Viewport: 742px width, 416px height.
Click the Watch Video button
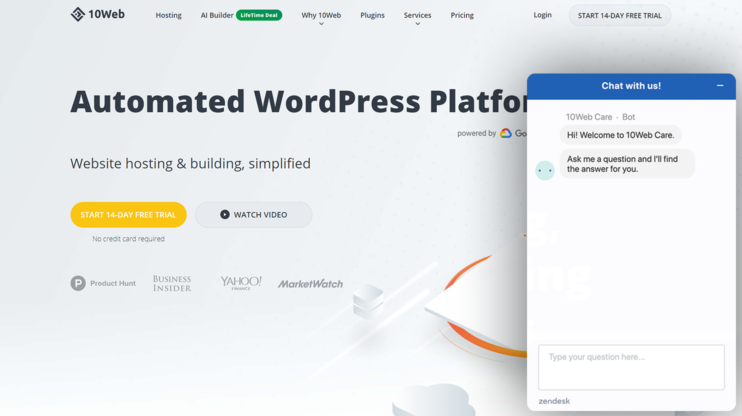[x=254, y=215]
